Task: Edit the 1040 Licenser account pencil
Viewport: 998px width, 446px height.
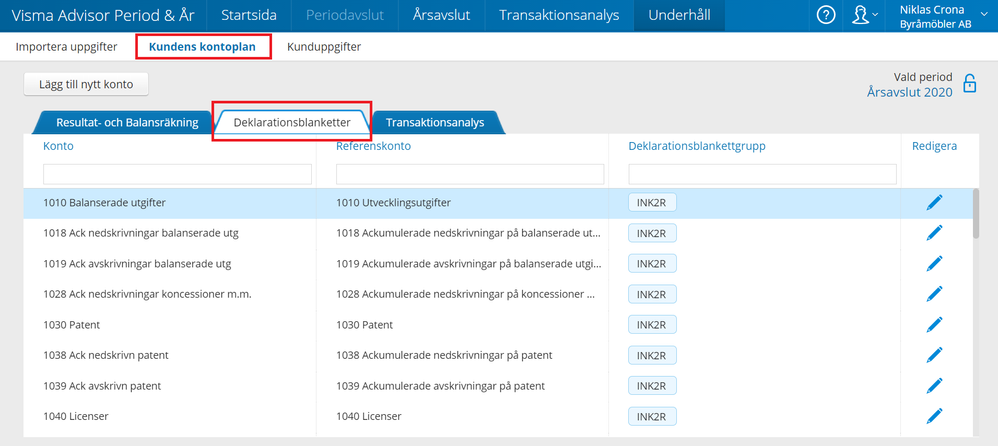Action: point(934,416)
